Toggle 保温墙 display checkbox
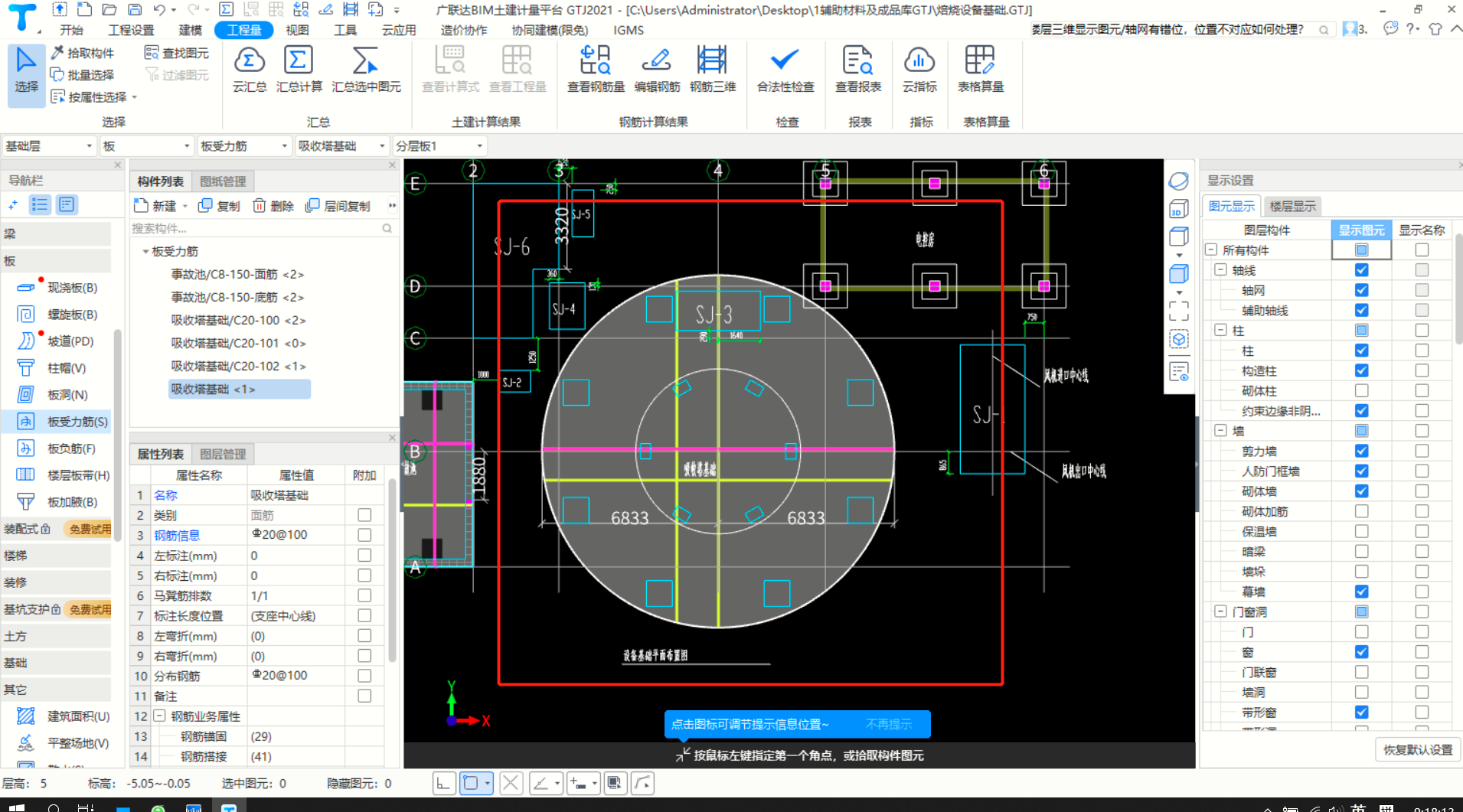The image size is (1463, 812). click(1361, 531)
